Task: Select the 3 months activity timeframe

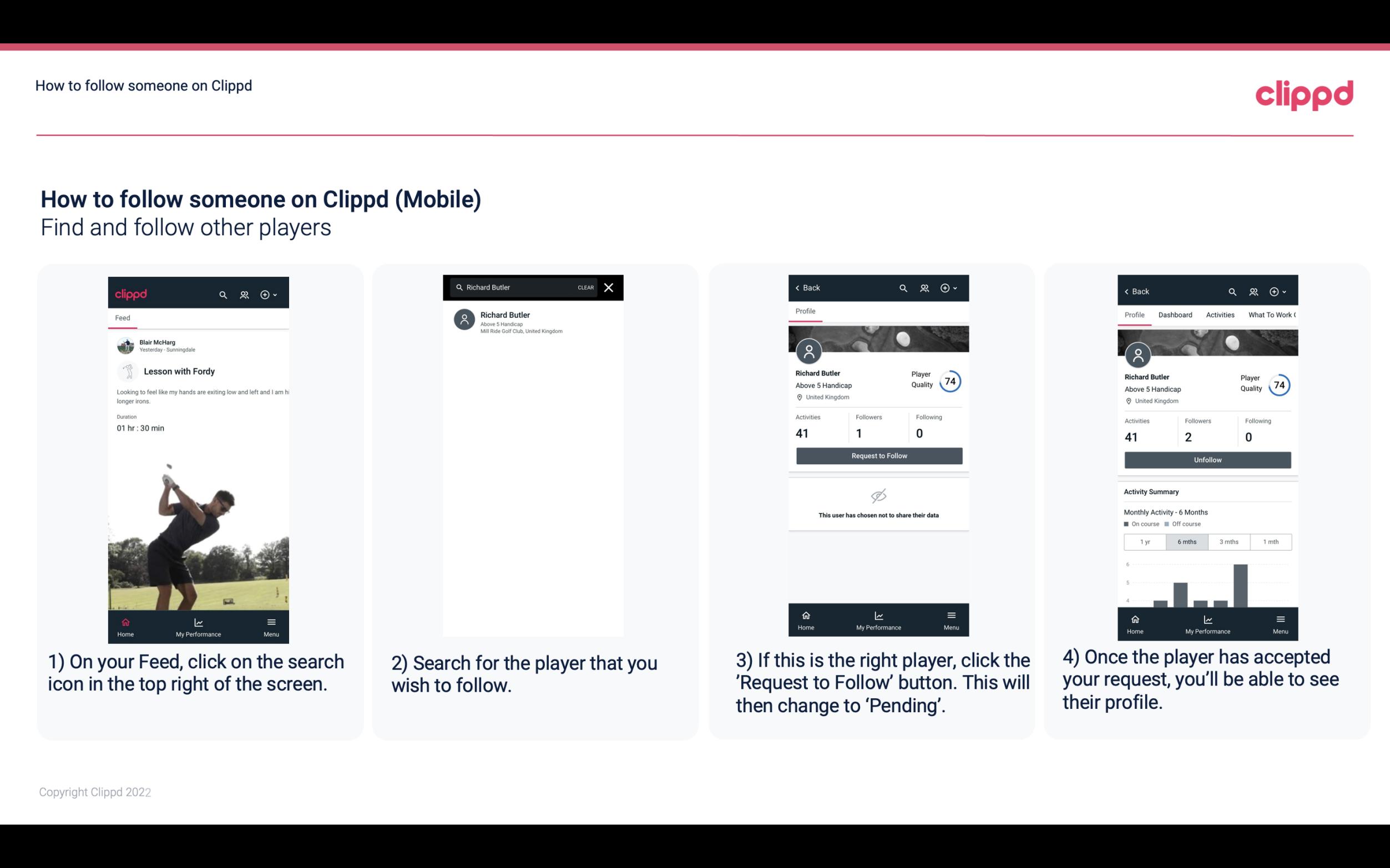Action: pos(1228,541)
